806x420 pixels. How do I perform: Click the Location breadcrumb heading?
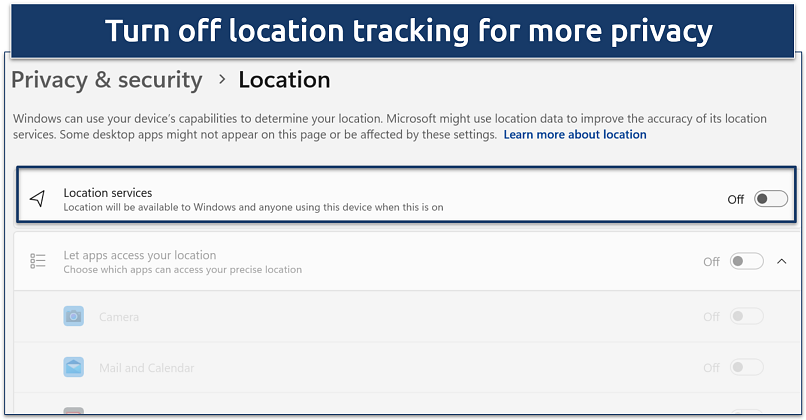(284, 80)
